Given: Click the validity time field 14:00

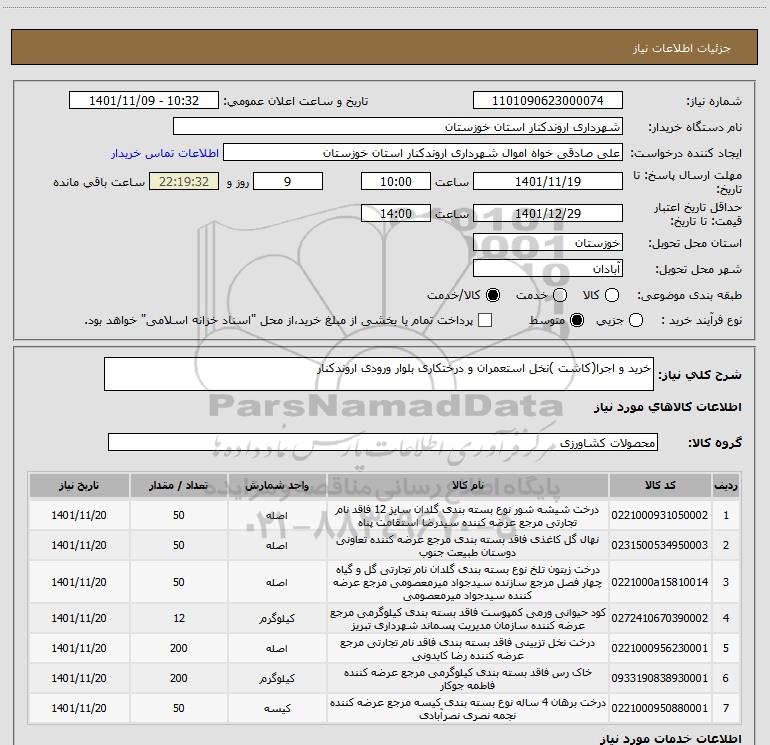Looking at the screenshot, I should pos(396,214).
